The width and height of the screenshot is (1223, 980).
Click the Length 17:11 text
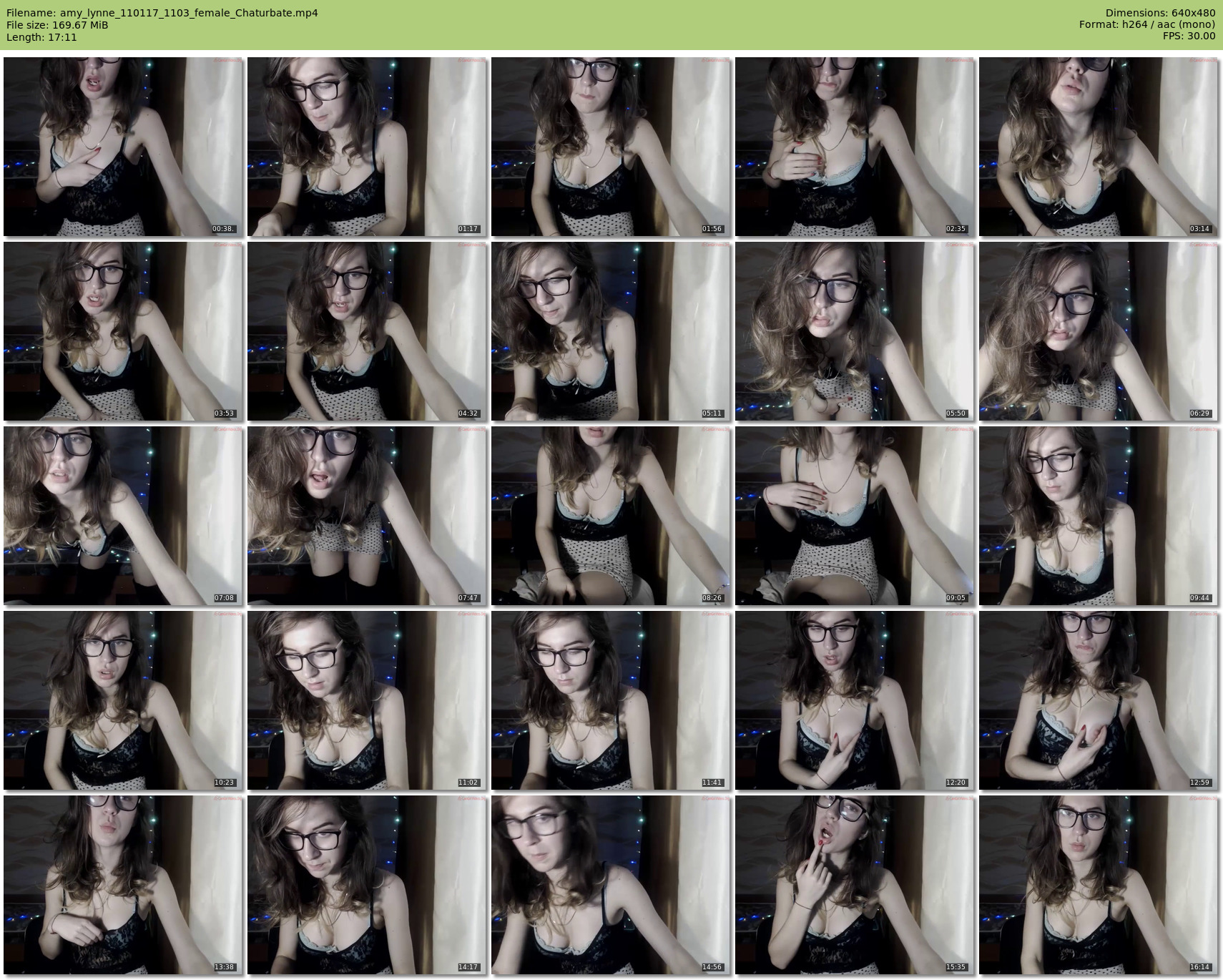[x=41, y=37]
